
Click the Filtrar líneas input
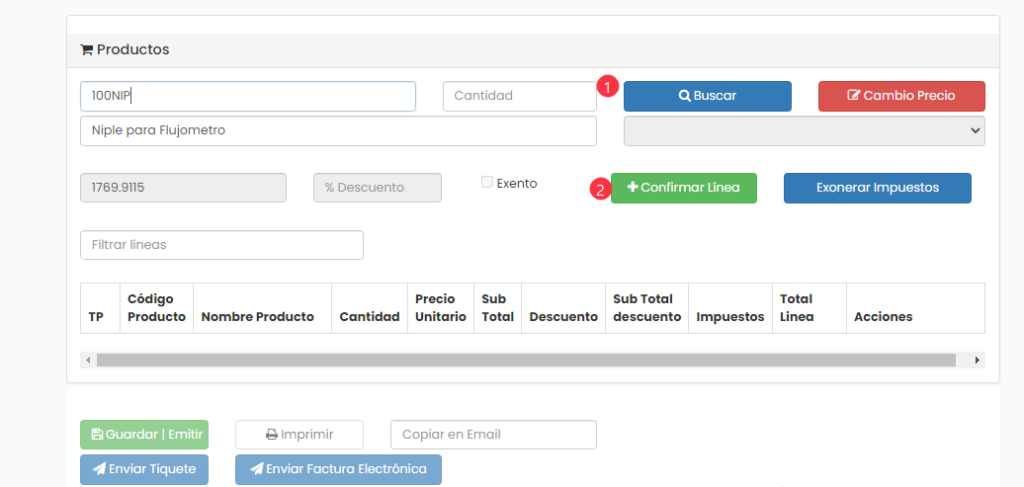point(221,245)
